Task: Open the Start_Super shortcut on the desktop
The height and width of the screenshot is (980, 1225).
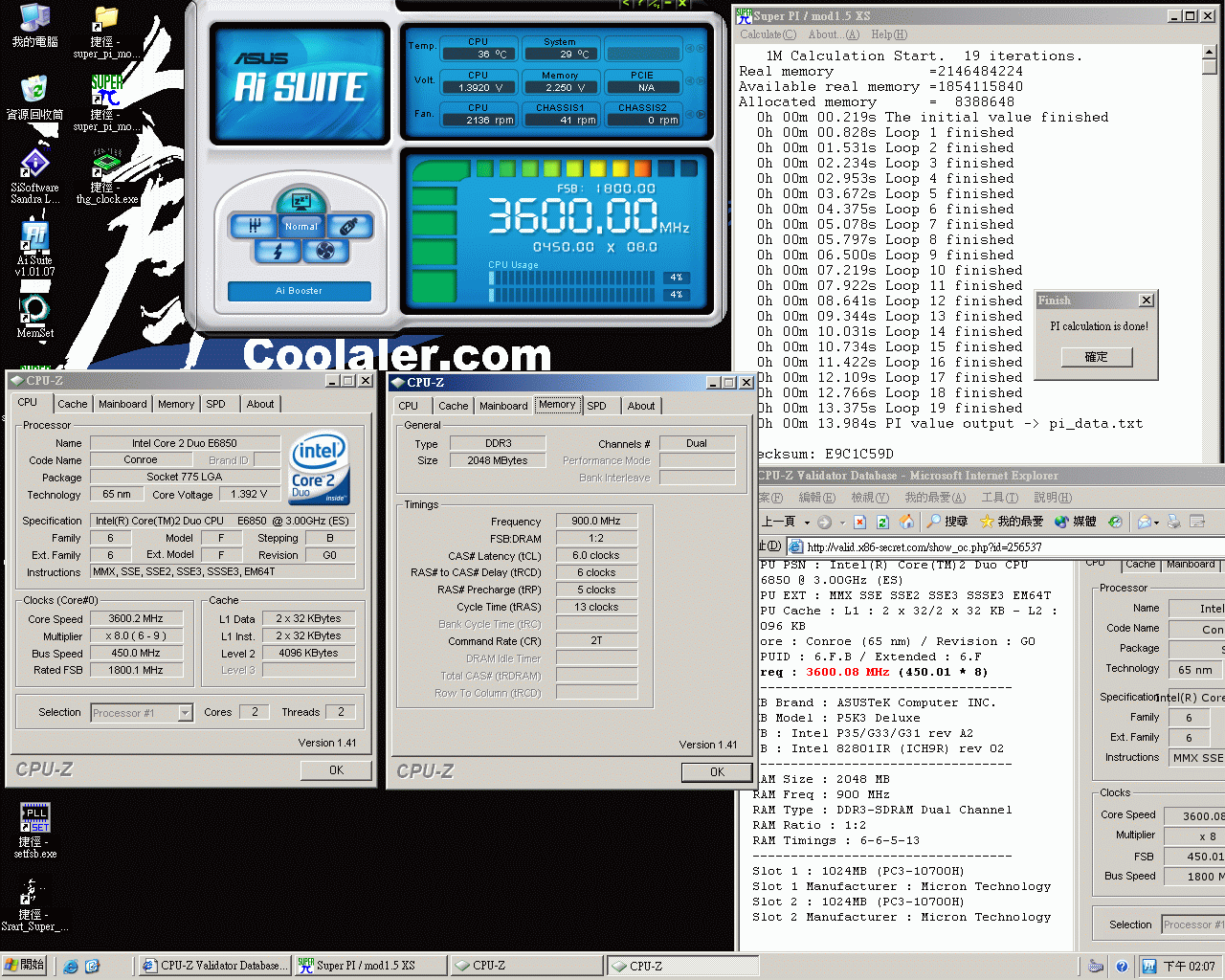Action: [34, 905]
